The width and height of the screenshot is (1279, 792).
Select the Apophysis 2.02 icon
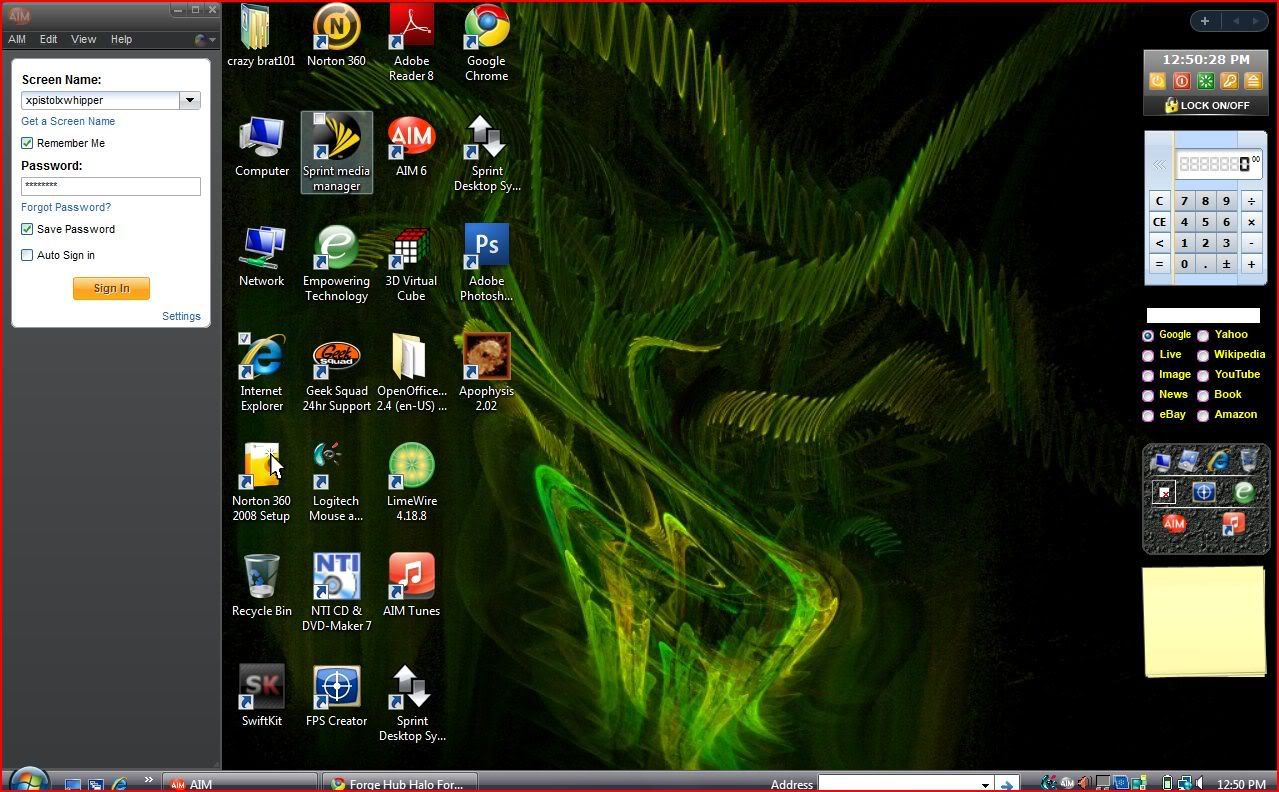click(487, 372)
